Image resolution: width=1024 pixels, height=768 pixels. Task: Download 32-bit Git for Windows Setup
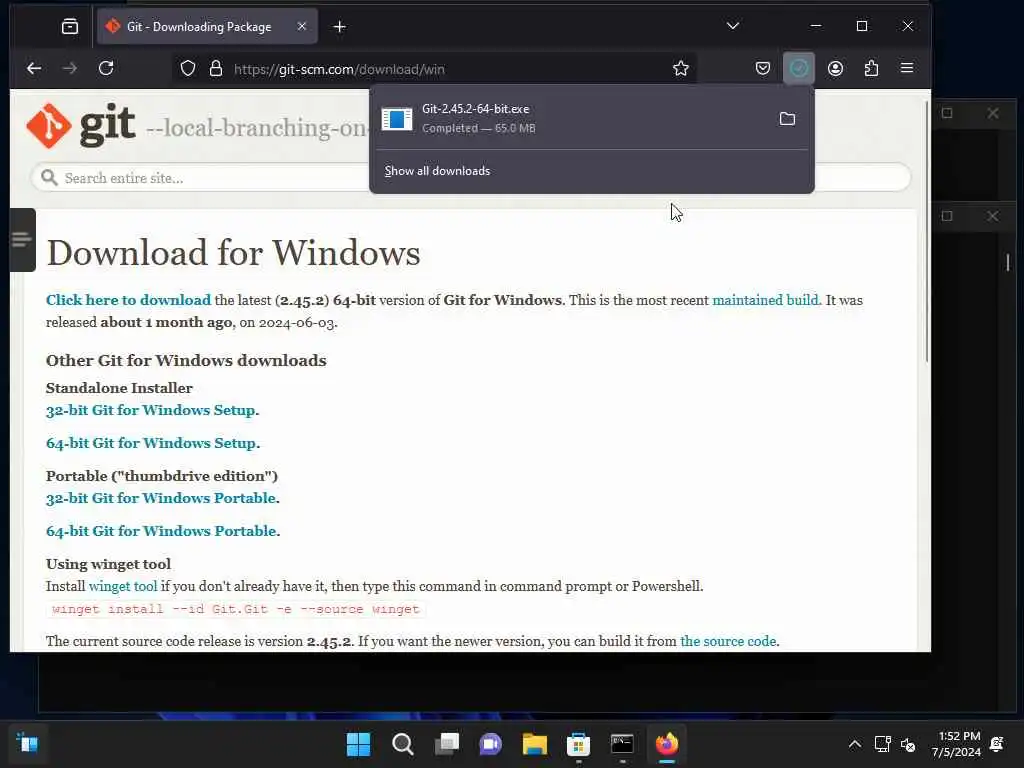coord(150,409)
